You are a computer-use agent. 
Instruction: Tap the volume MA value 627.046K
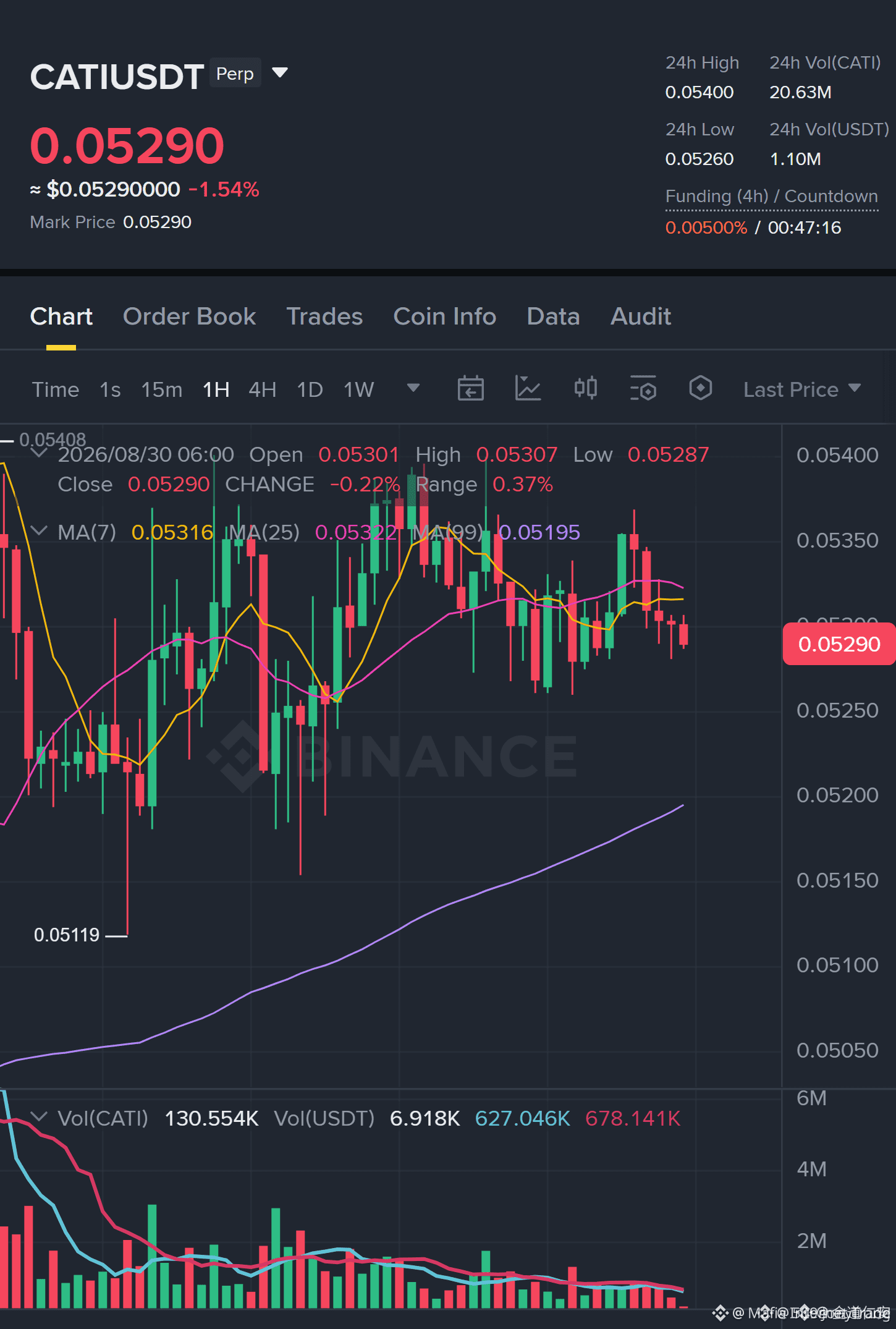pos(523,1118)
